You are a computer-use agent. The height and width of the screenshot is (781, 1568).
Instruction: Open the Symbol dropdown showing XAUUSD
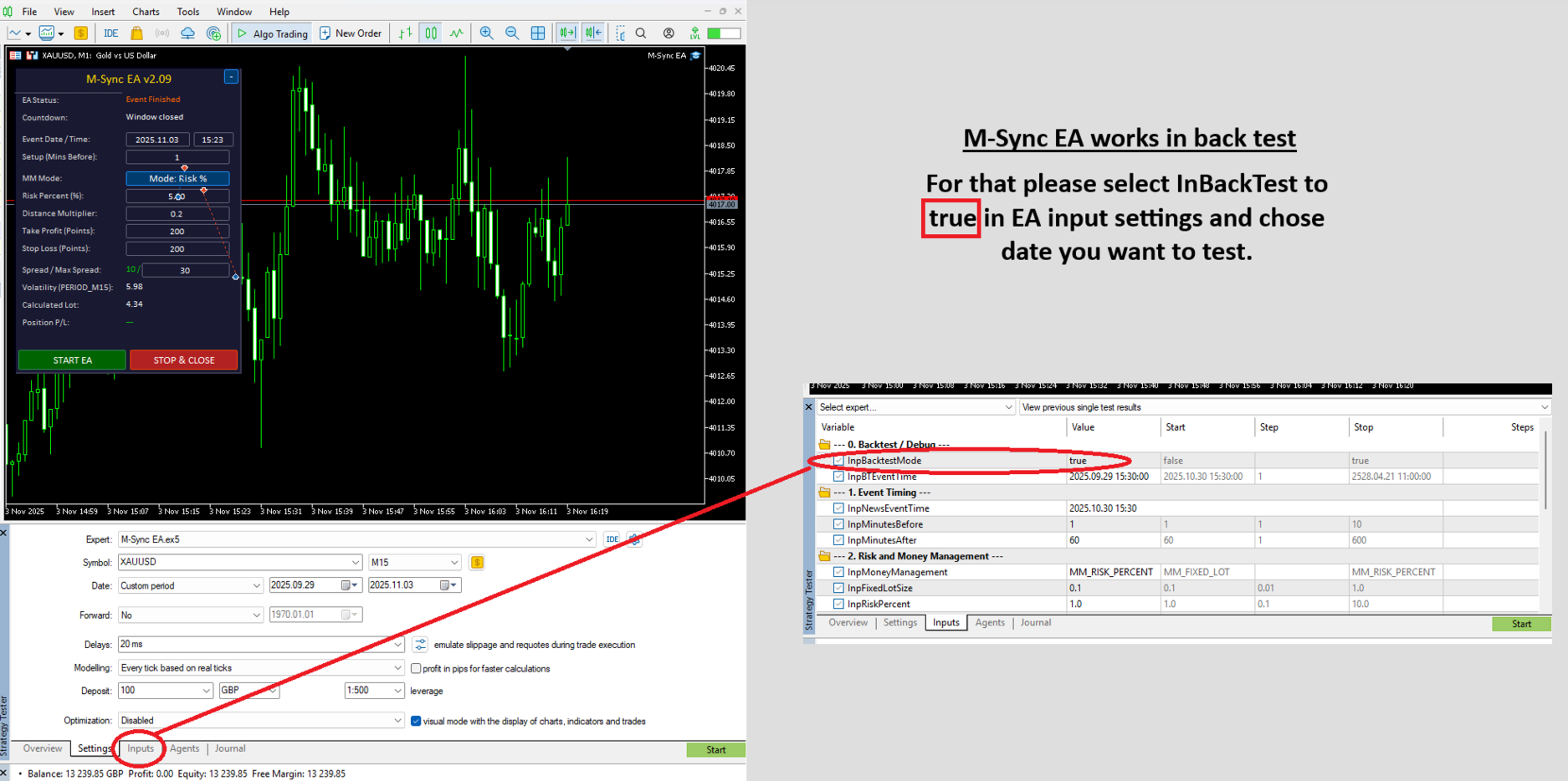pyautogui.click(x=240, y=563)
